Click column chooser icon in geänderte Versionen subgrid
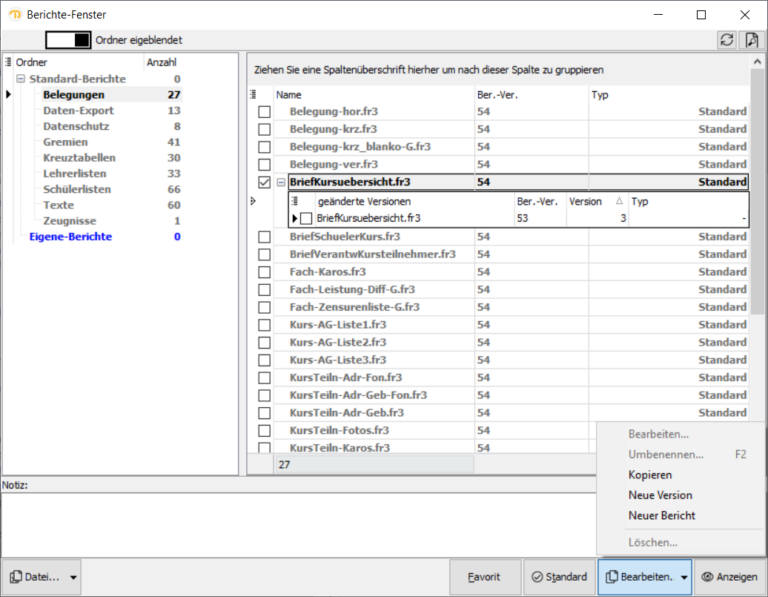The height and width of the screenshot is (597, 768). click(295, 201)
